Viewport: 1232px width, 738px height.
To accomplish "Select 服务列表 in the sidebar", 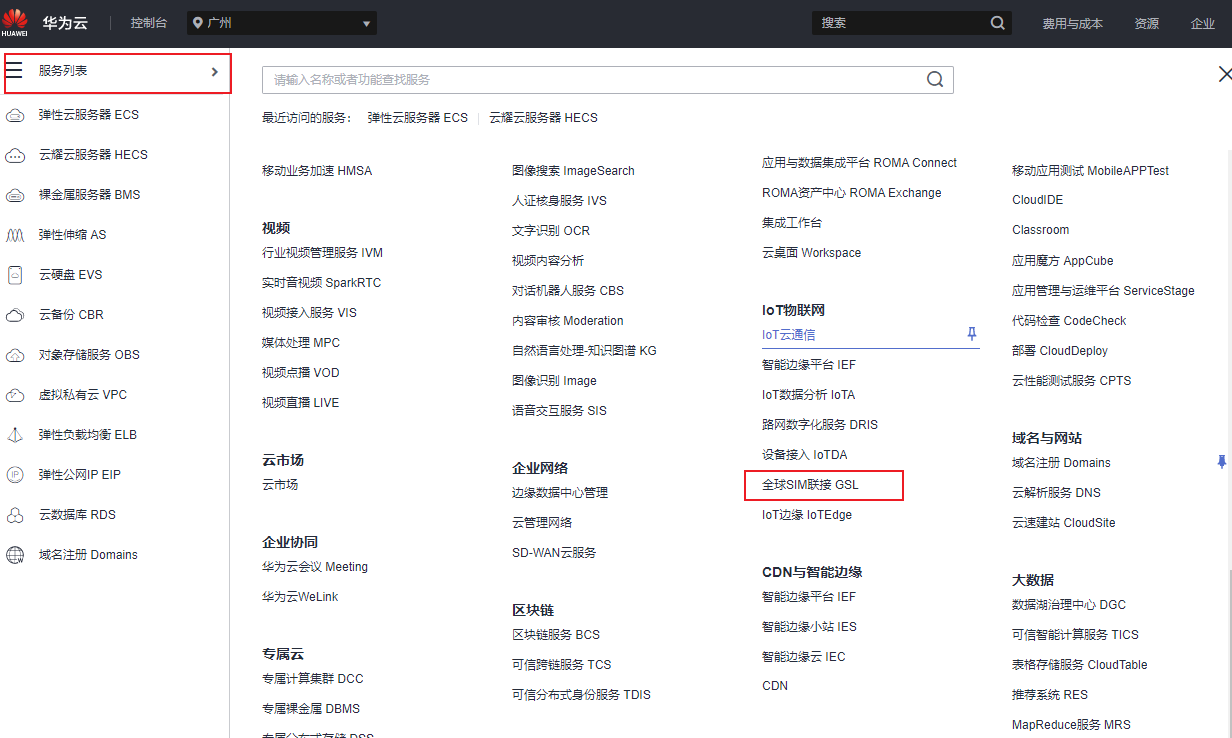I will coord(118,74).
